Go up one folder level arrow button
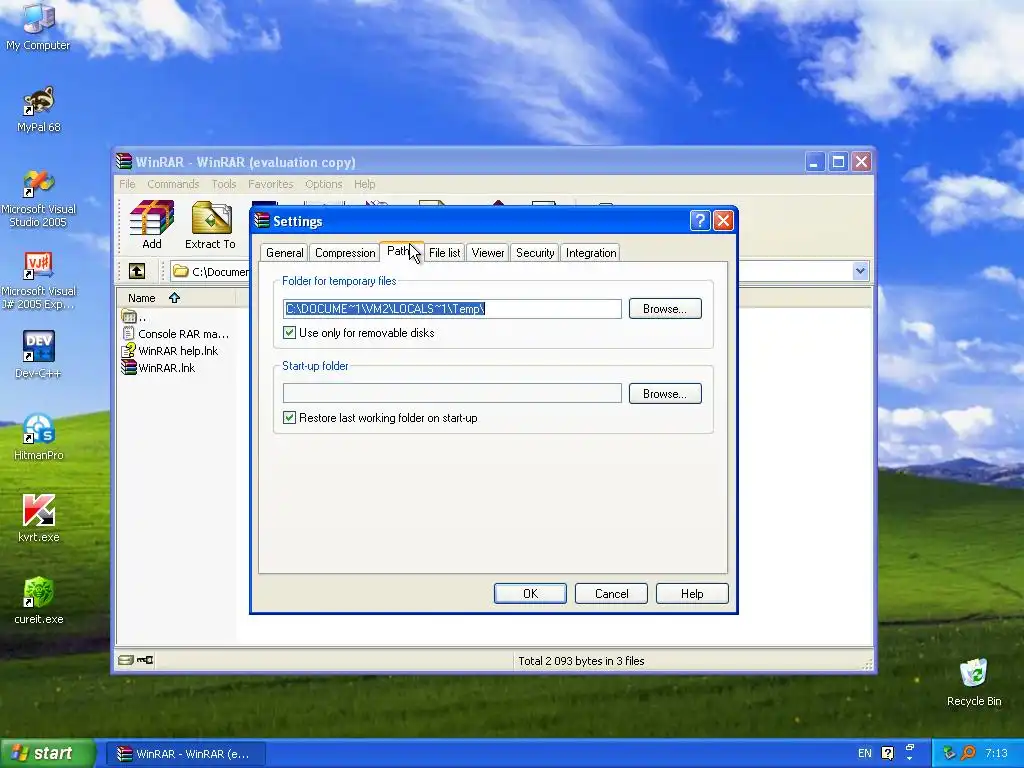This screenshot has width=1024, height=768. click(137, 271)
